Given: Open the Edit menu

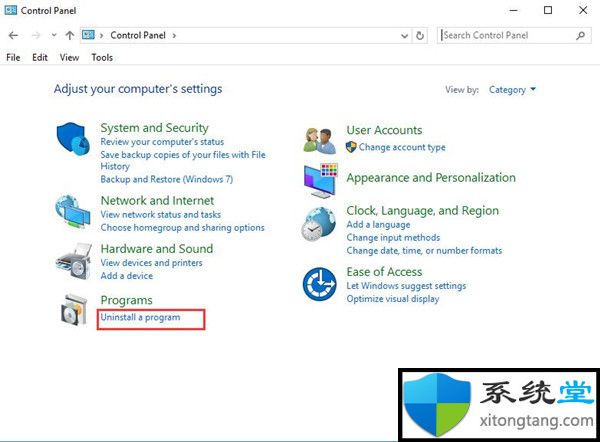Looking at the screenshot, I should [x=40, y=57].
